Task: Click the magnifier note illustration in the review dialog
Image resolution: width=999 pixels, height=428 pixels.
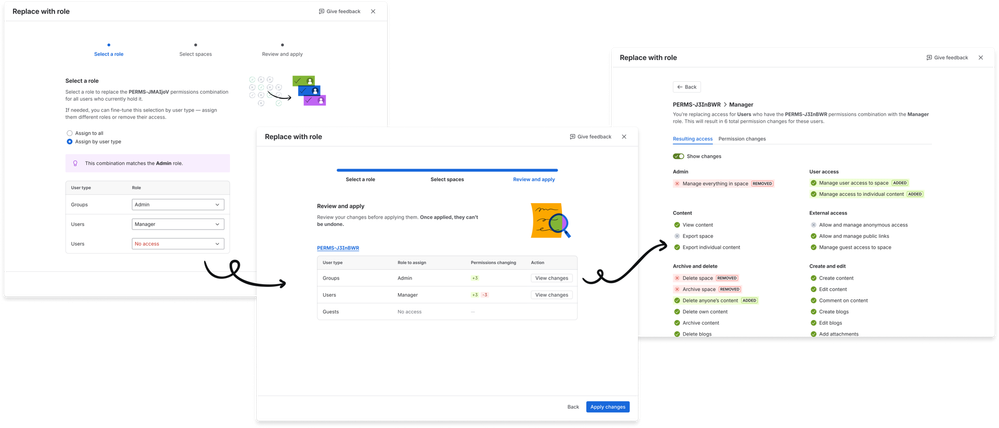Action: tap(550, 220)
